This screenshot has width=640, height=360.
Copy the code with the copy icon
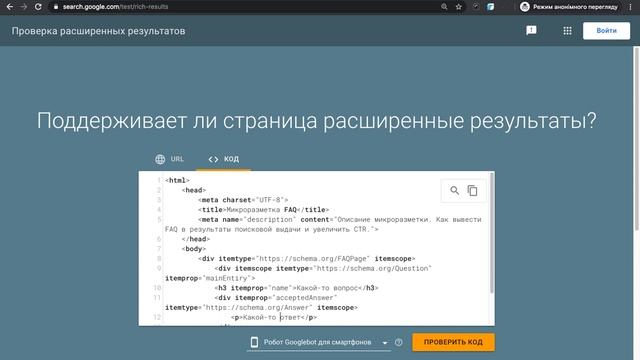[x=472, y=190]
